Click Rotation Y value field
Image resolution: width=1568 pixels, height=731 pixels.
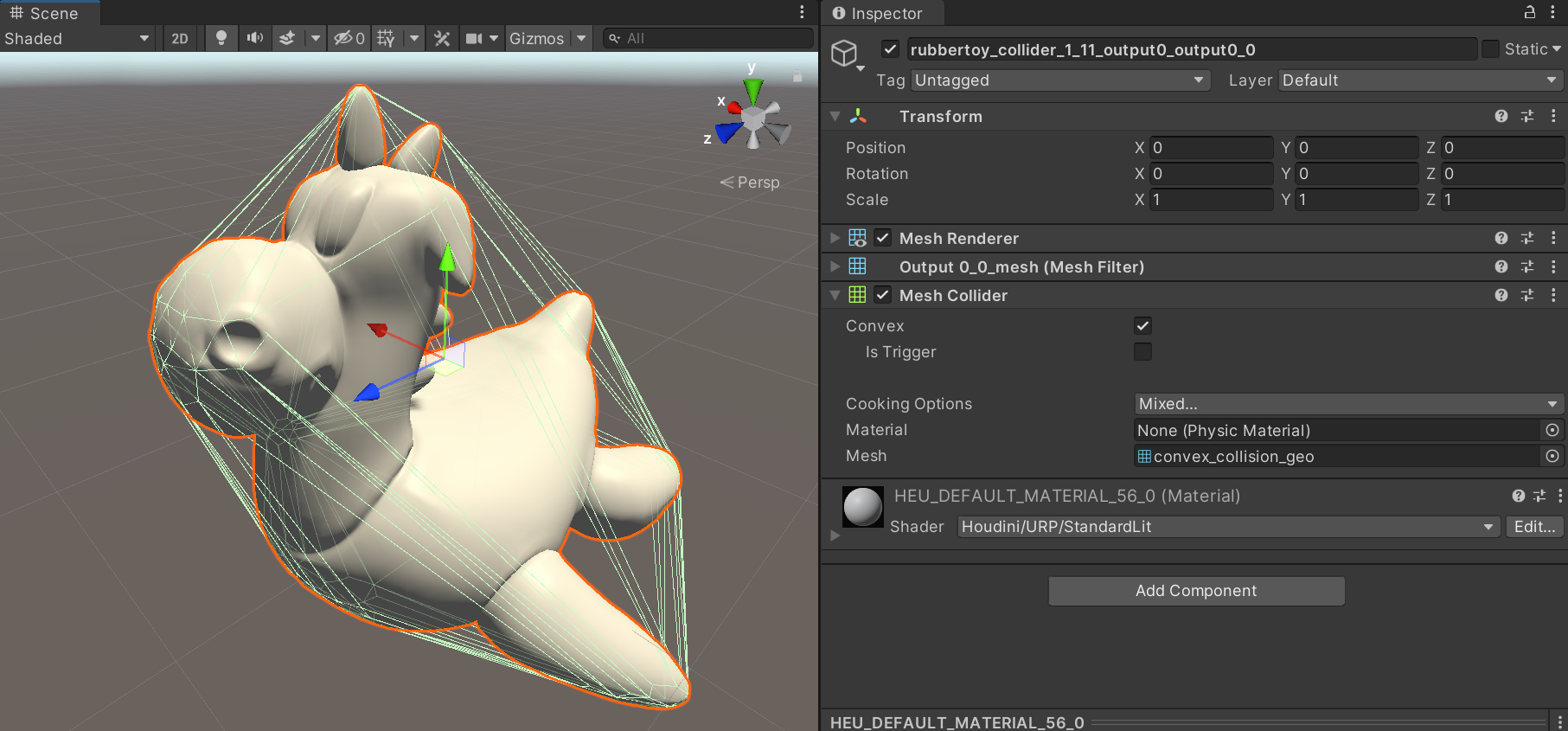1357,174
